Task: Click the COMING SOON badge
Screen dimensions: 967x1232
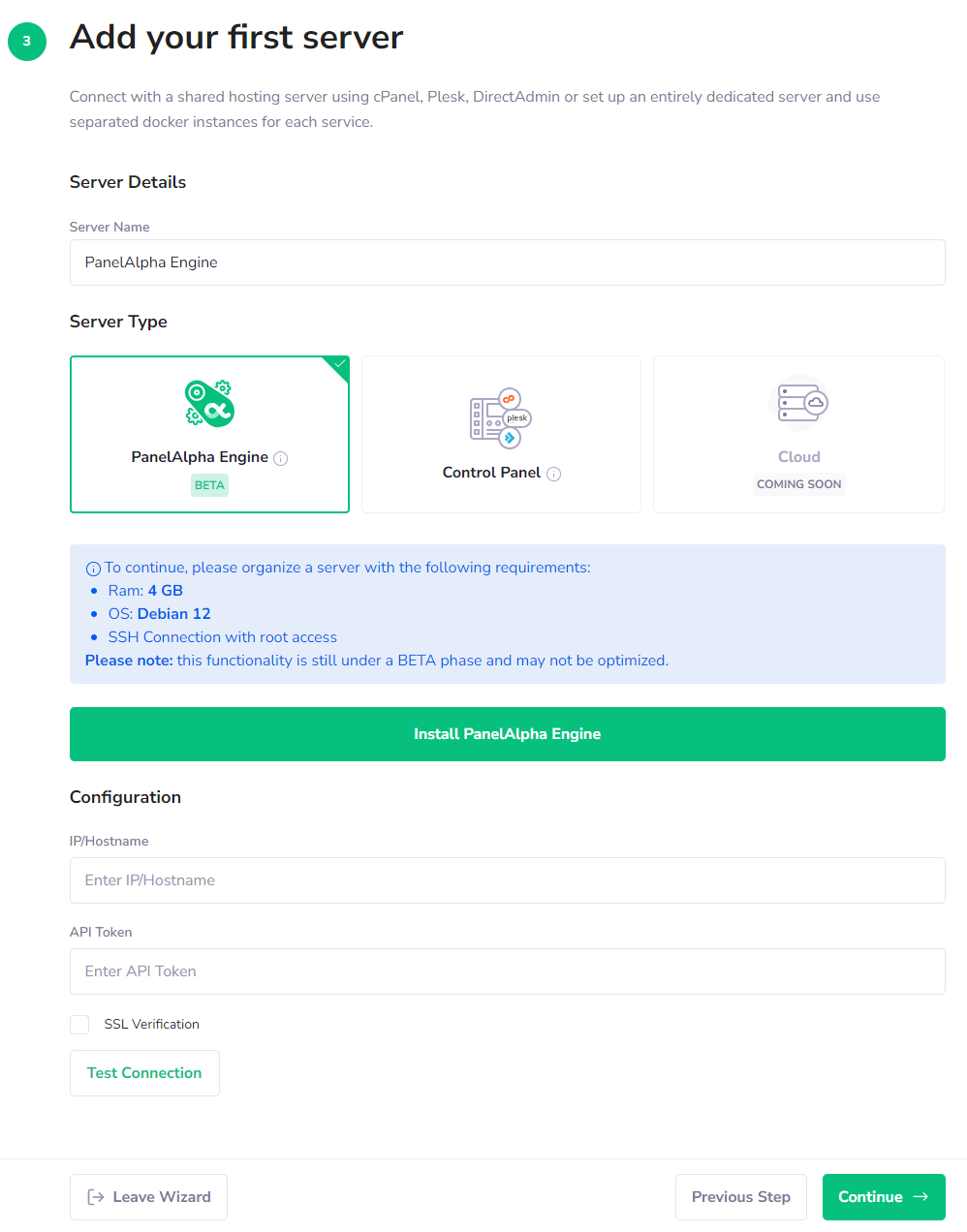Action: 798,484
